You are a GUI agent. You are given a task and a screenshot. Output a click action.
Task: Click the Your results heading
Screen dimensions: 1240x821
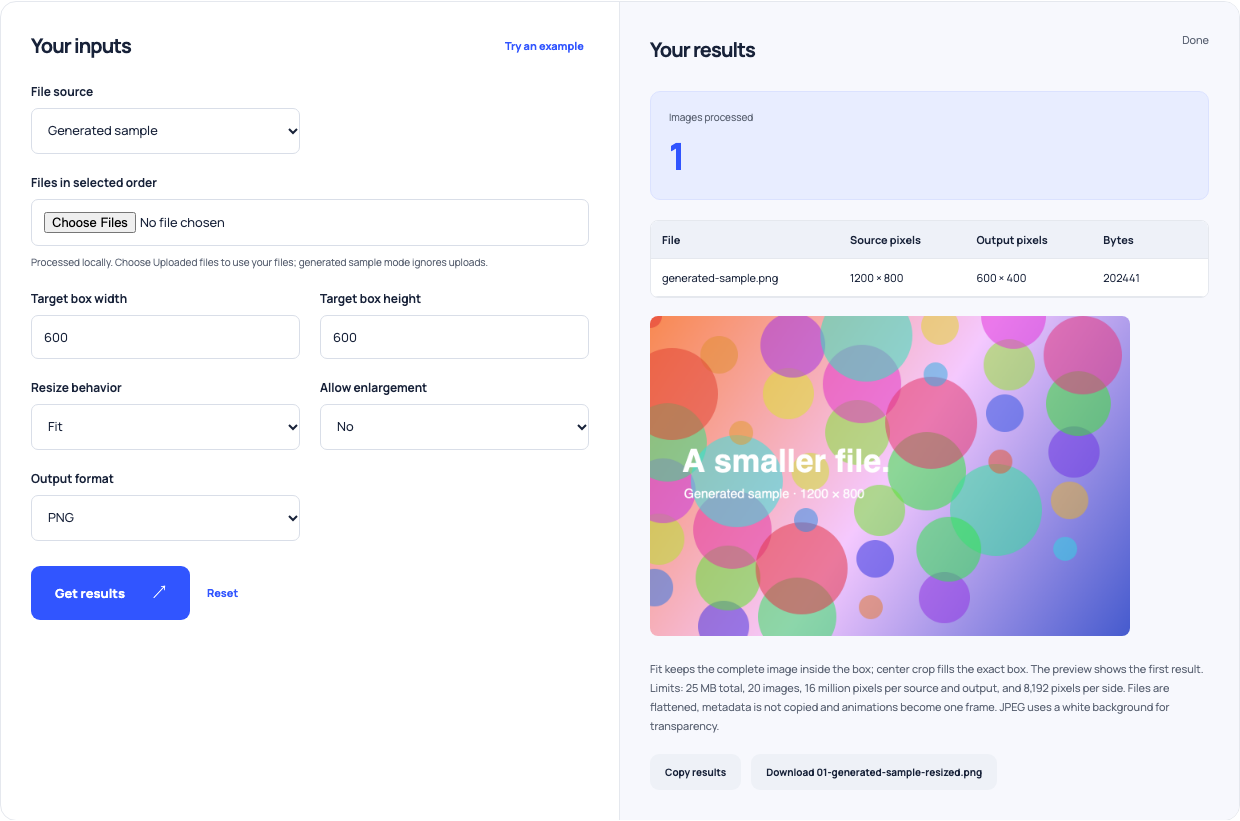coord(703,50)
